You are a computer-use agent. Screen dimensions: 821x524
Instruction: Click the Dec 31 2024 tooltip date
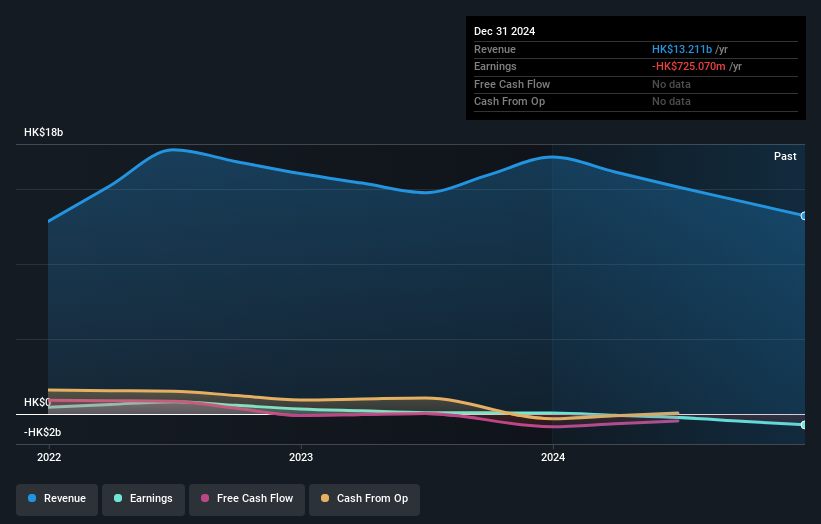point(504,31)
